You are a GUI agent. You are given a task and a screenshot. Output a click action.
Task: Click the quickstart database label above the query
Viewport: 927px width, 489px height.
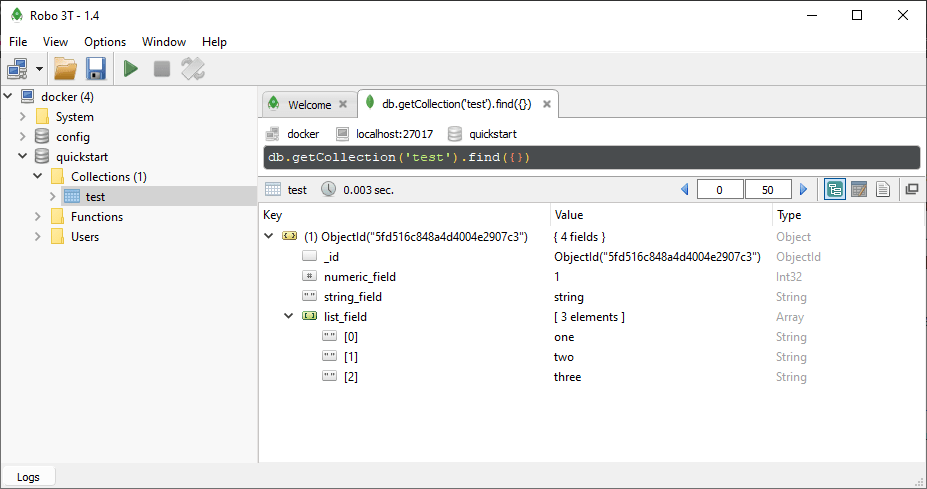tap(493, 134)
